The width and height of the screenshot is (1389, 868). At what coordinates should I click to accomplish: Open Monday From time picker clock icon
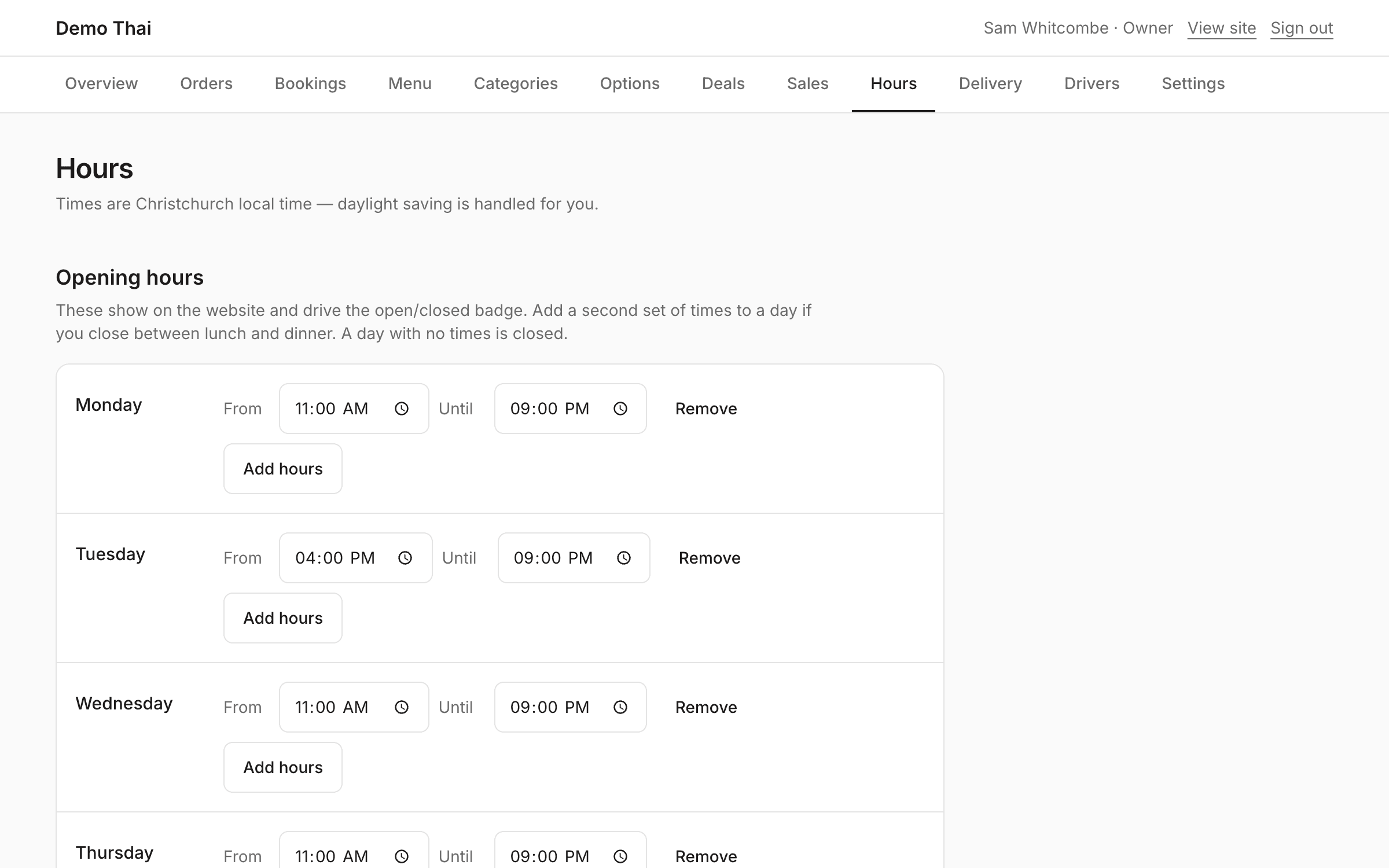(402, 409)
